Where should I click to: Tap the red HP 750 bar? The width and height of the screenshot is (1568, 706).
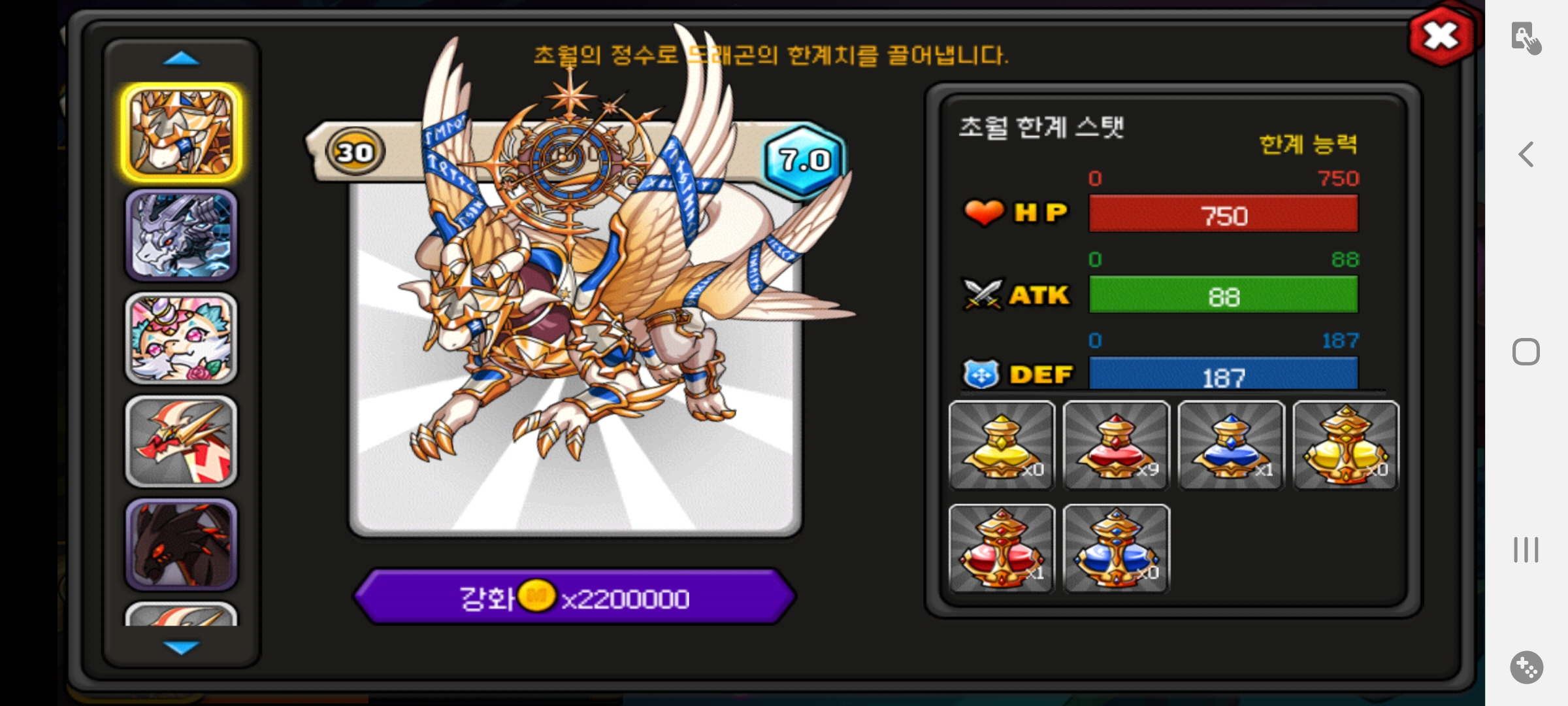coord(1223,214)
